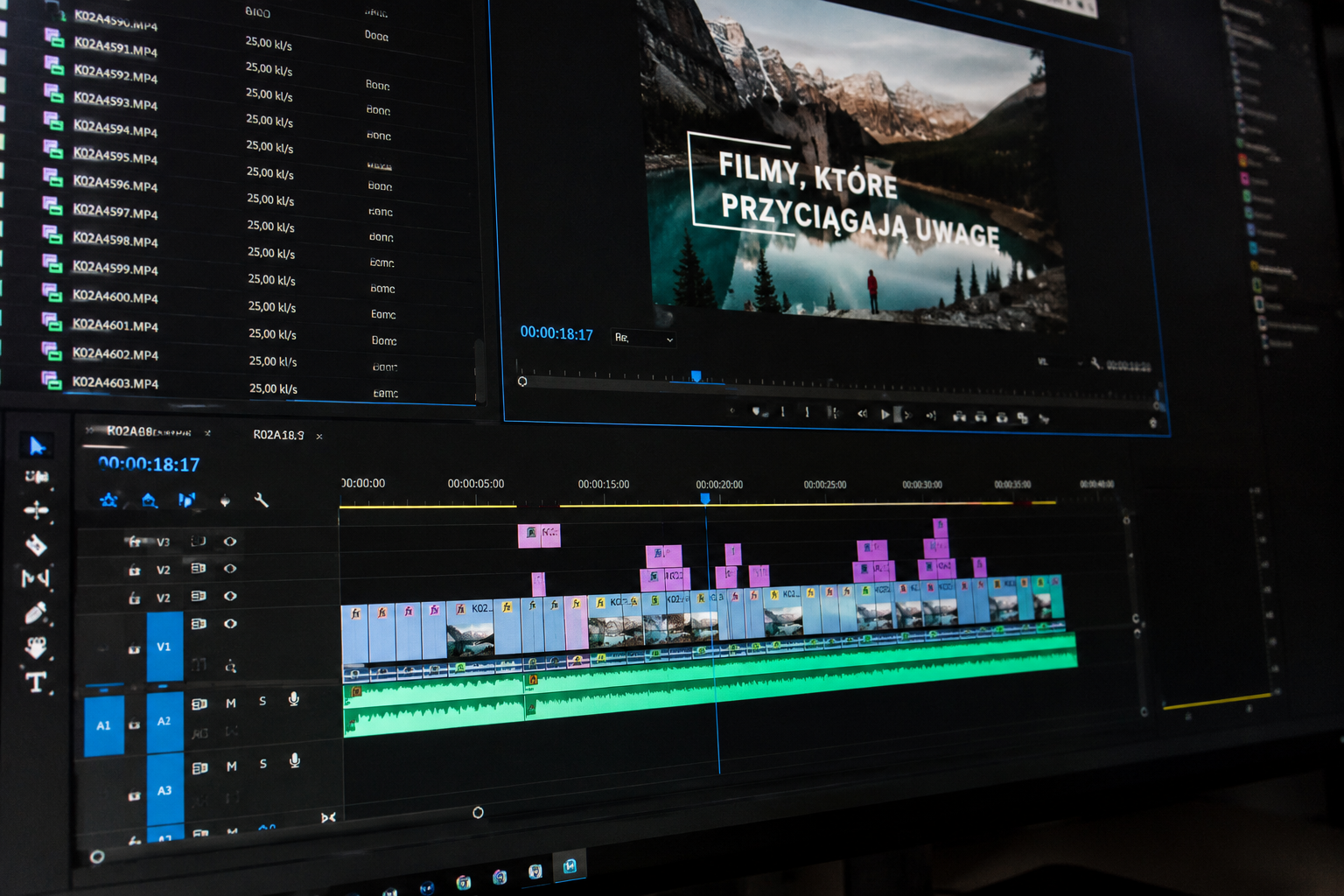Open timeline wrench settings
This screenshot has height=896, width=1344.
coord(261,500)
